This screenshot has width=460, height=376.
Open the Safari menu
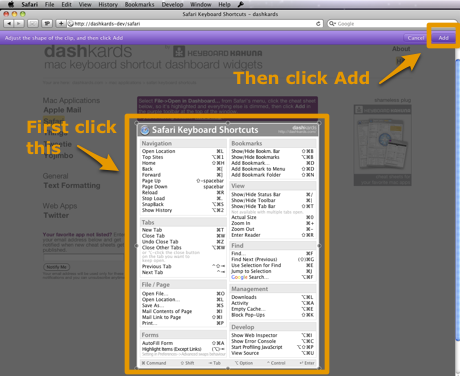[29, 4]
